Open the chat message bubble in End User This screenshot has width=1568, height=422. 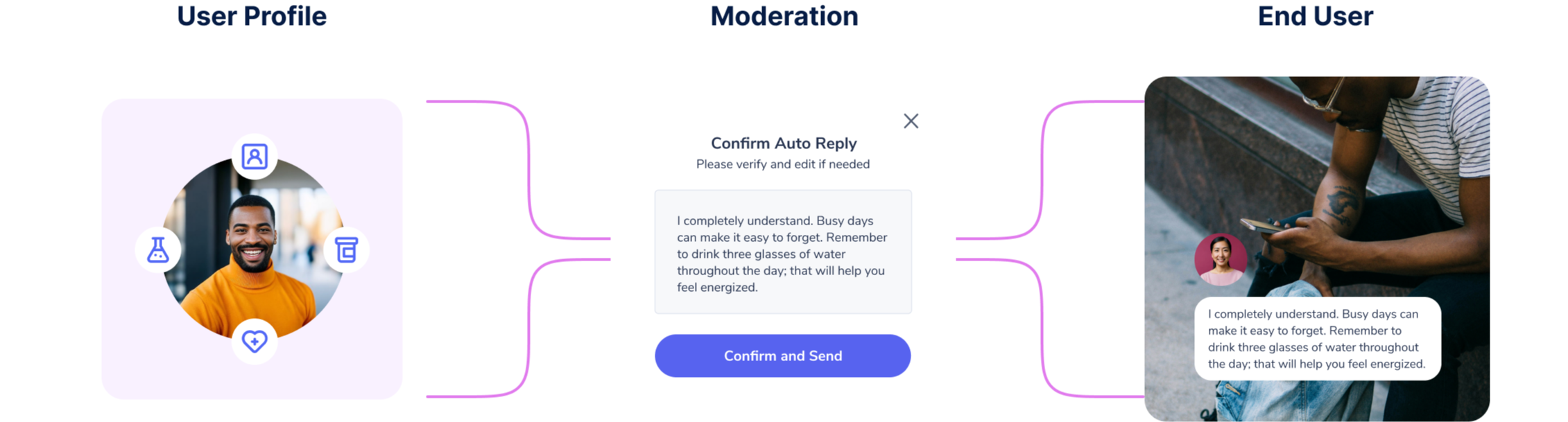(x=1316, y=339)
